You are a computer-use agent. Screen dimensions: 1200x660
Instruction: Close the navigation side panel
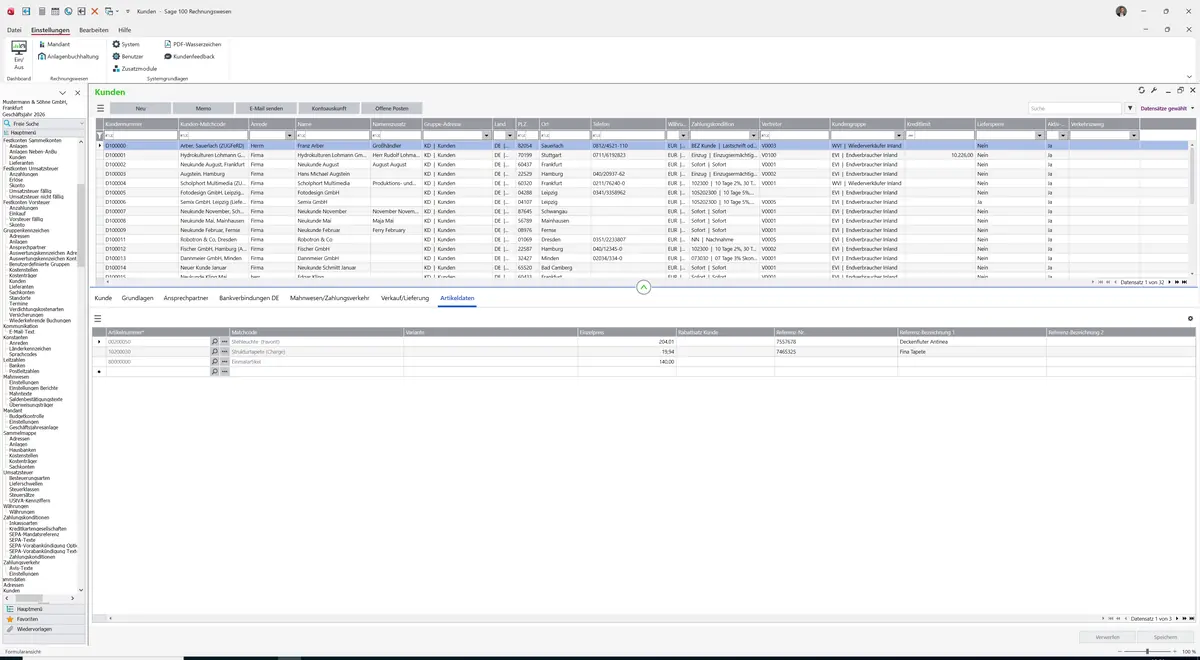pos(78,93)
